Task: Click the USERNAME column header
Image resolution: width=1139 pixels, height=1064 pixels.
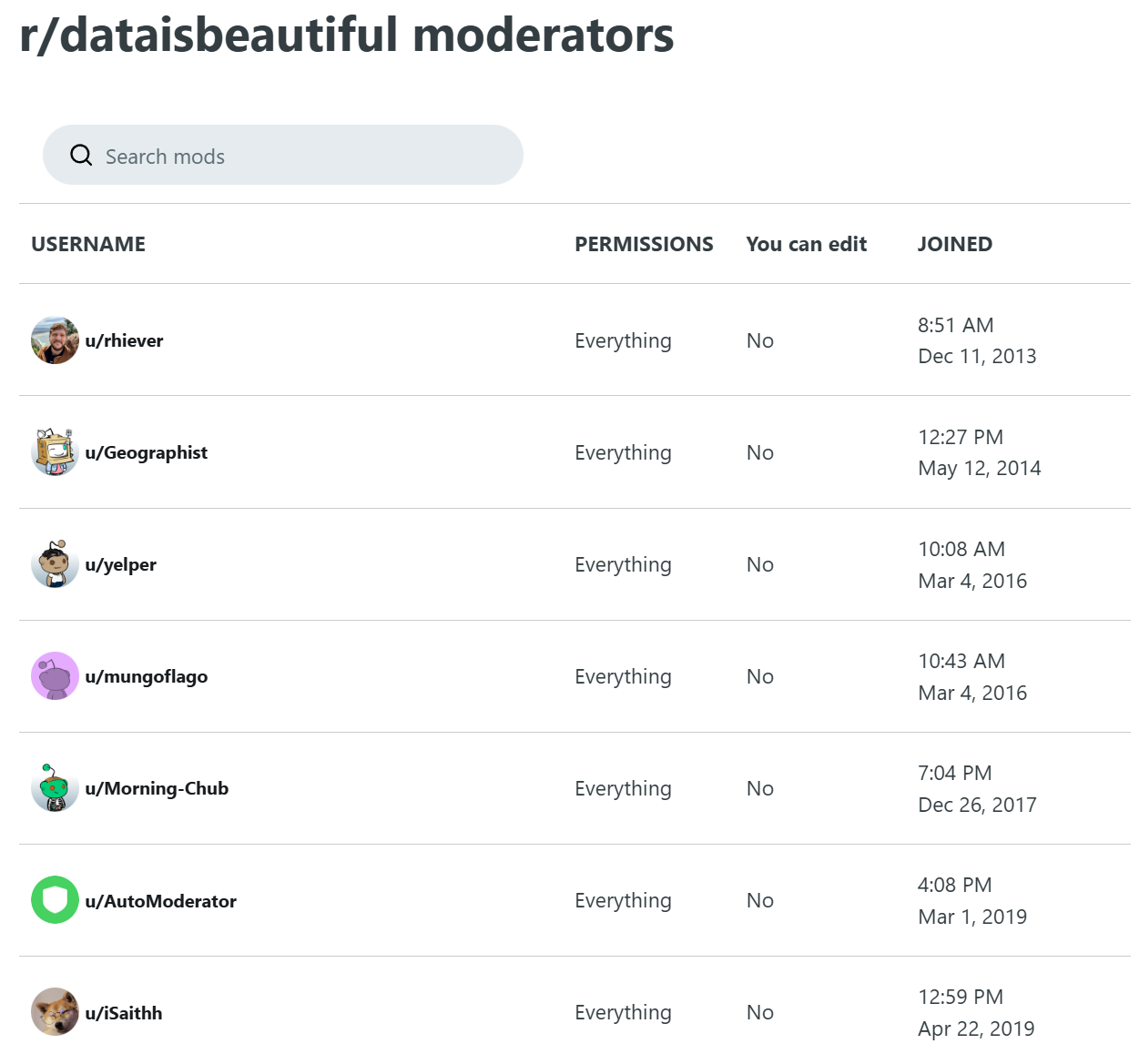Action: tap(88, 243)
